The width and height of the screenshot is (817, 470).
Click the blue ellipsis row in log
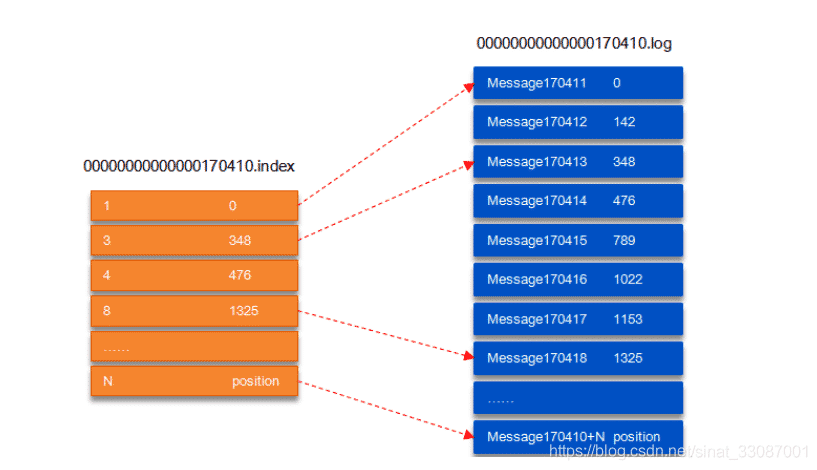[578, 398]
